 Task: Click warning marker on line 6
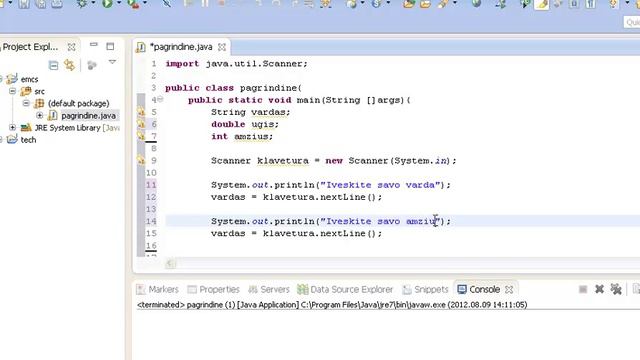click(x=141, y=123)
